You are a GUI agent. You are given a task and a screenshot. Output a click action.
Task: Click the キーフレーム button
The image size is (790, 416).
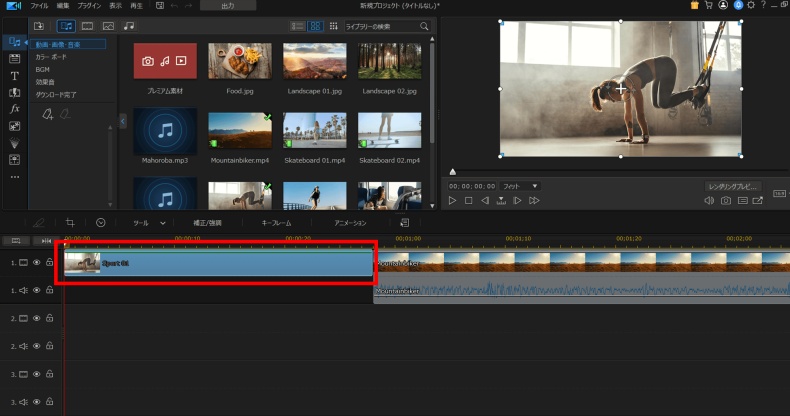pos(276,223)
